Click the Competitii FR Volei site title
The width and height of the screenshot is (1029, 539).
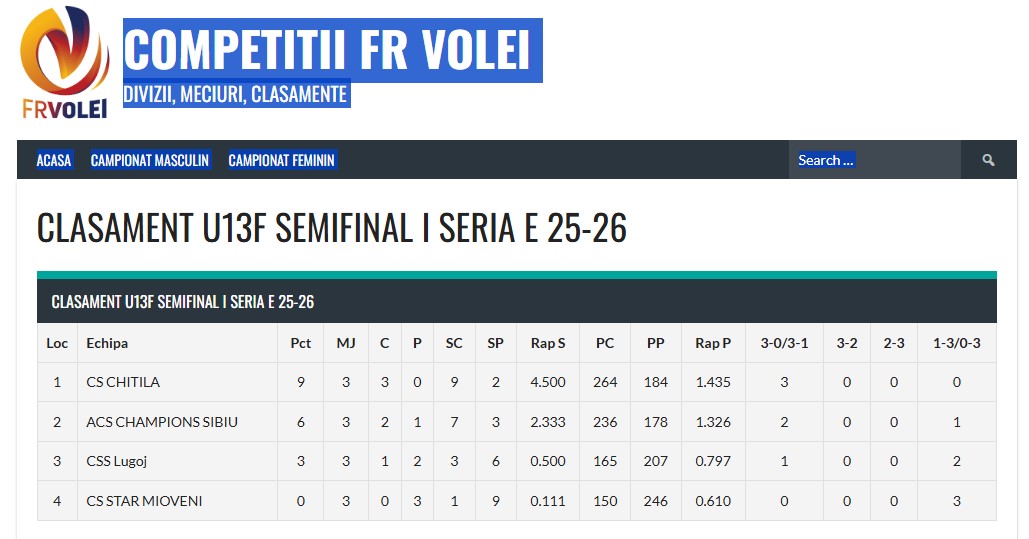point(332,49)
